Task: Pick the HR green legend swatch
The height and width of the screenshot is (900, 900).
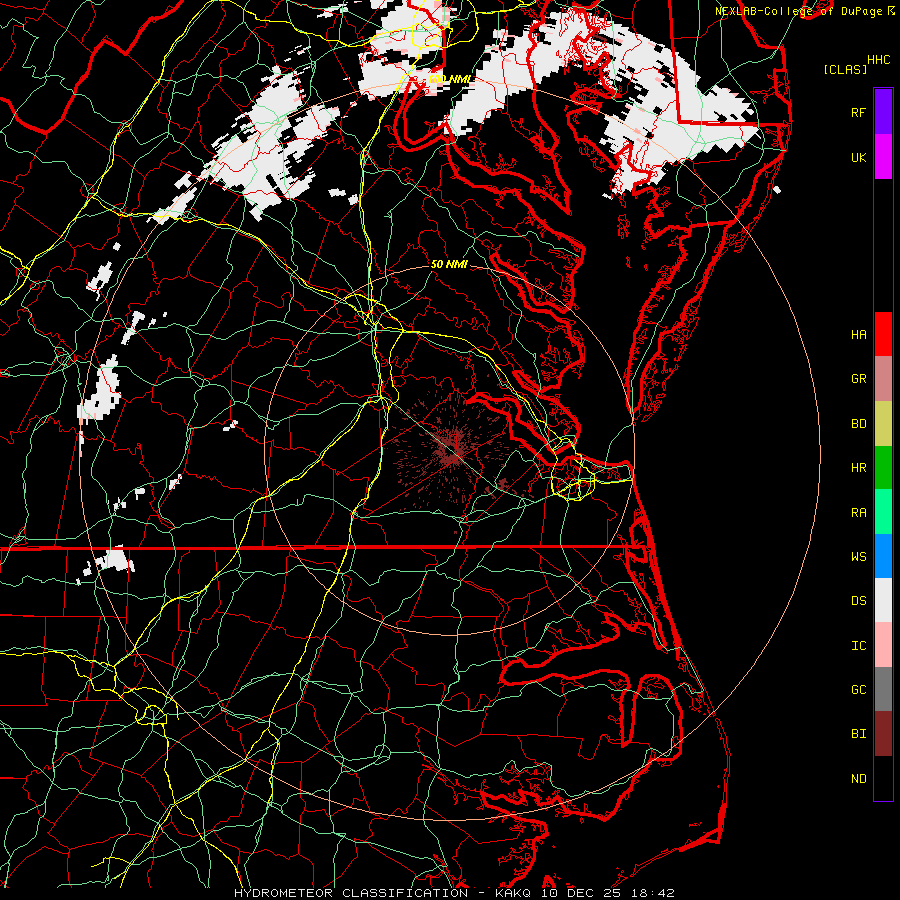Action: click(883, 467)
